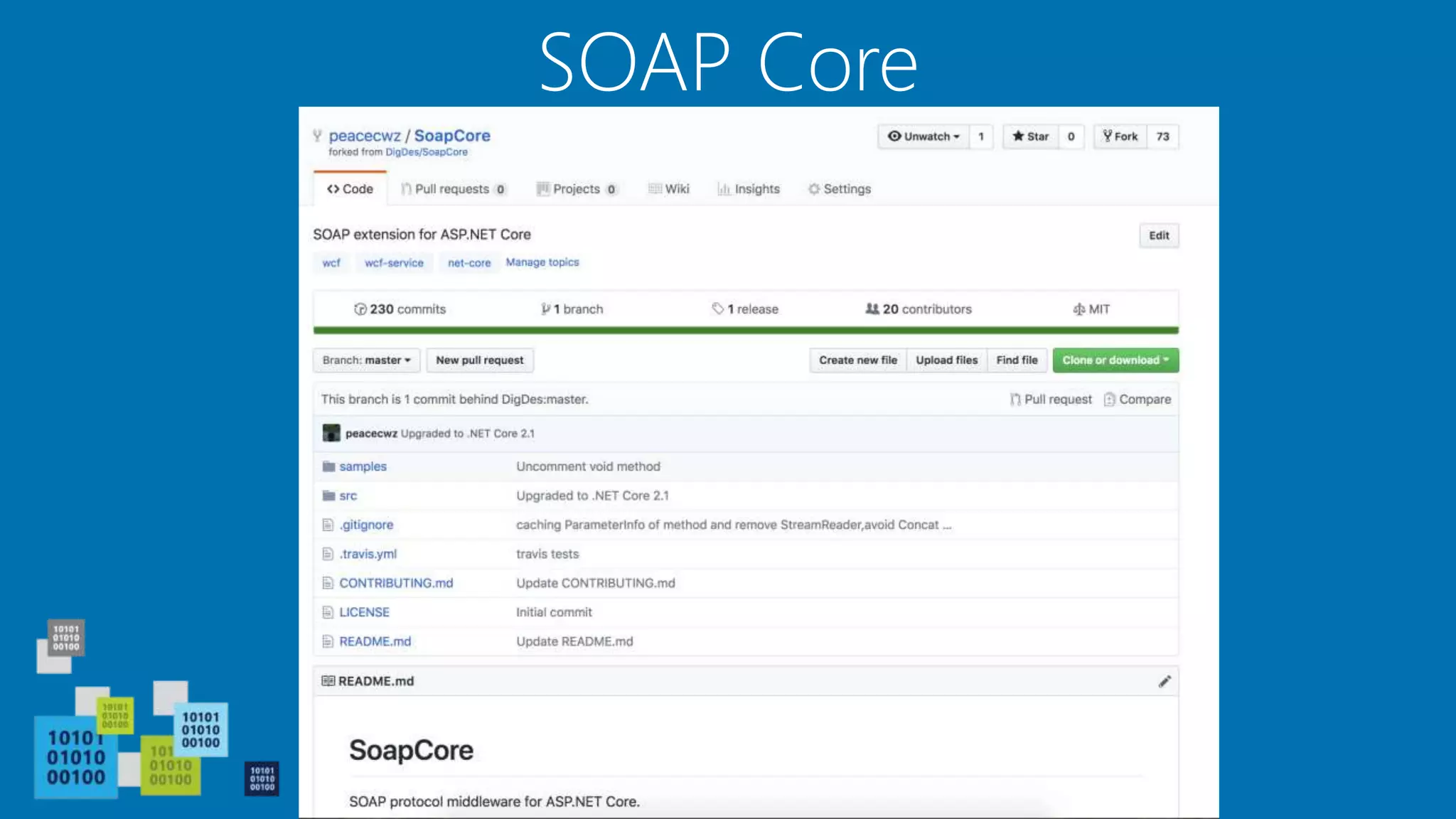This screenshot has height=819, width=1456.
Task: Click the samples folder icon
Action: (x=328, y=466)
